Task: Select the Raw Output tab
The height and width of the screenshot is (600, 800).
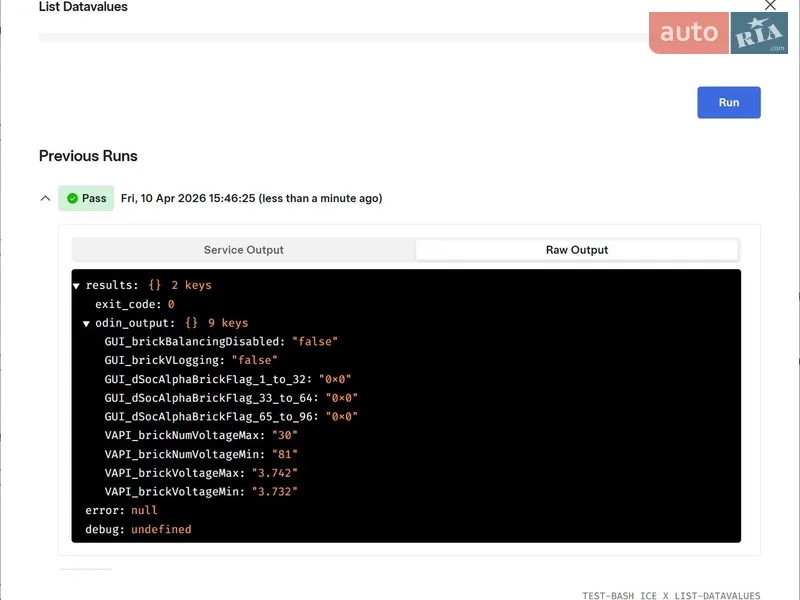Action: [576, 250]
